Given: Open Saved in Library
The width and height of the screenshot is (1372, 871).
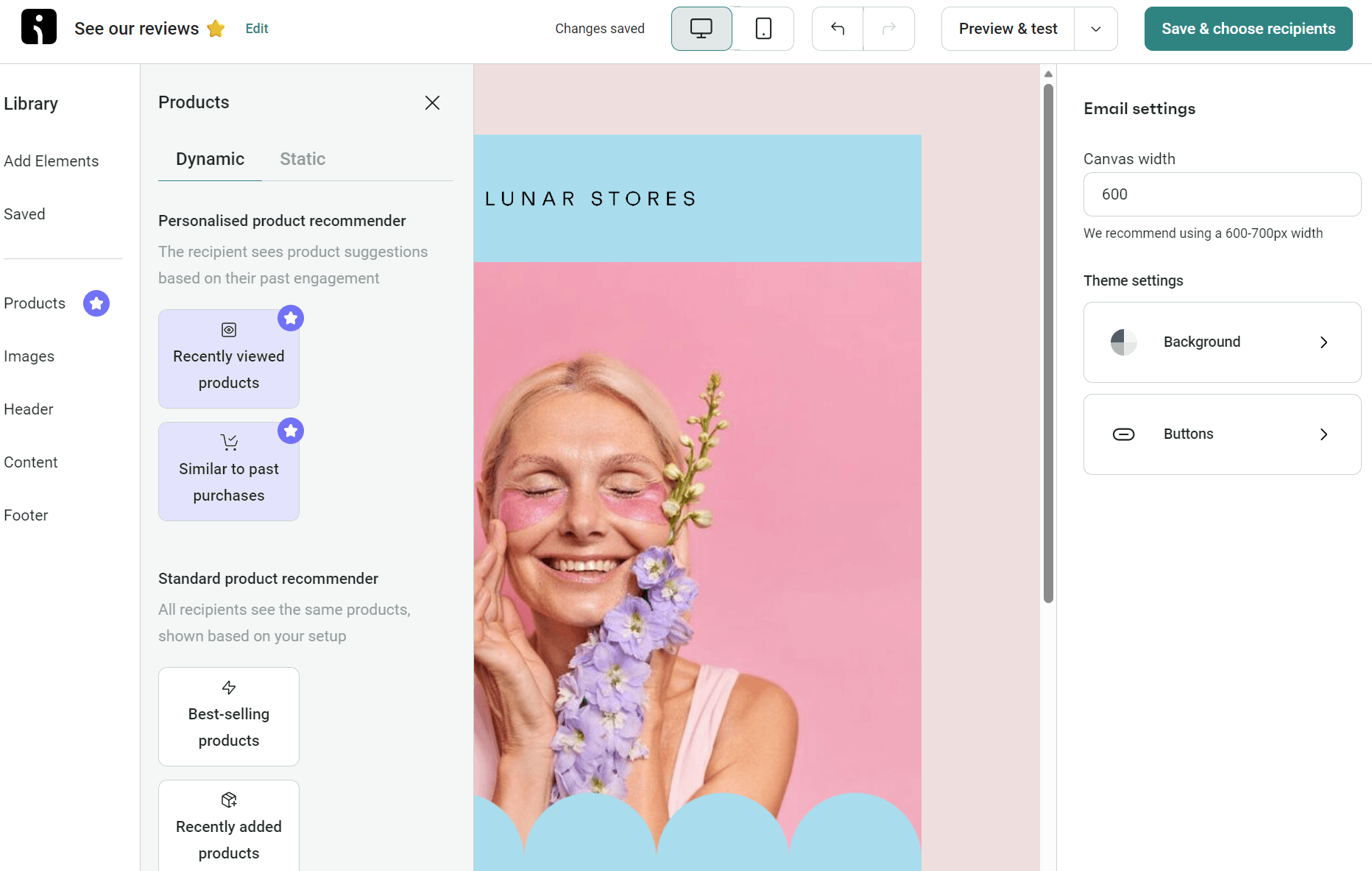Looking at the screenshot, I should click(24, 214).
